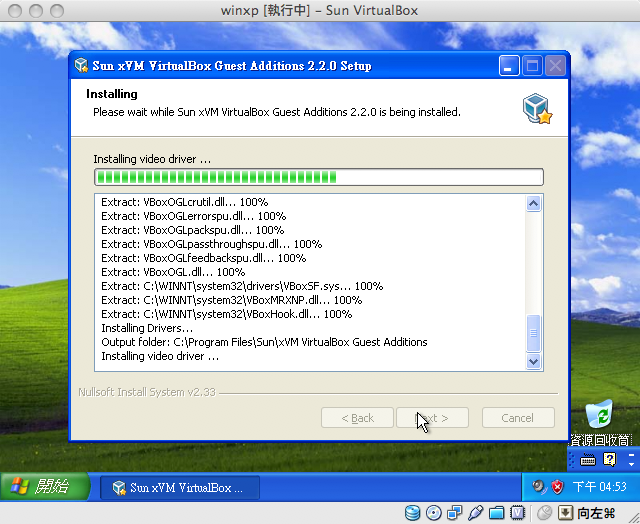Screen dimensions: 640x524
Task: Select log line 'Extract: VBoxOGLcrutil.dll... 100%'
Action: [184, 202]
